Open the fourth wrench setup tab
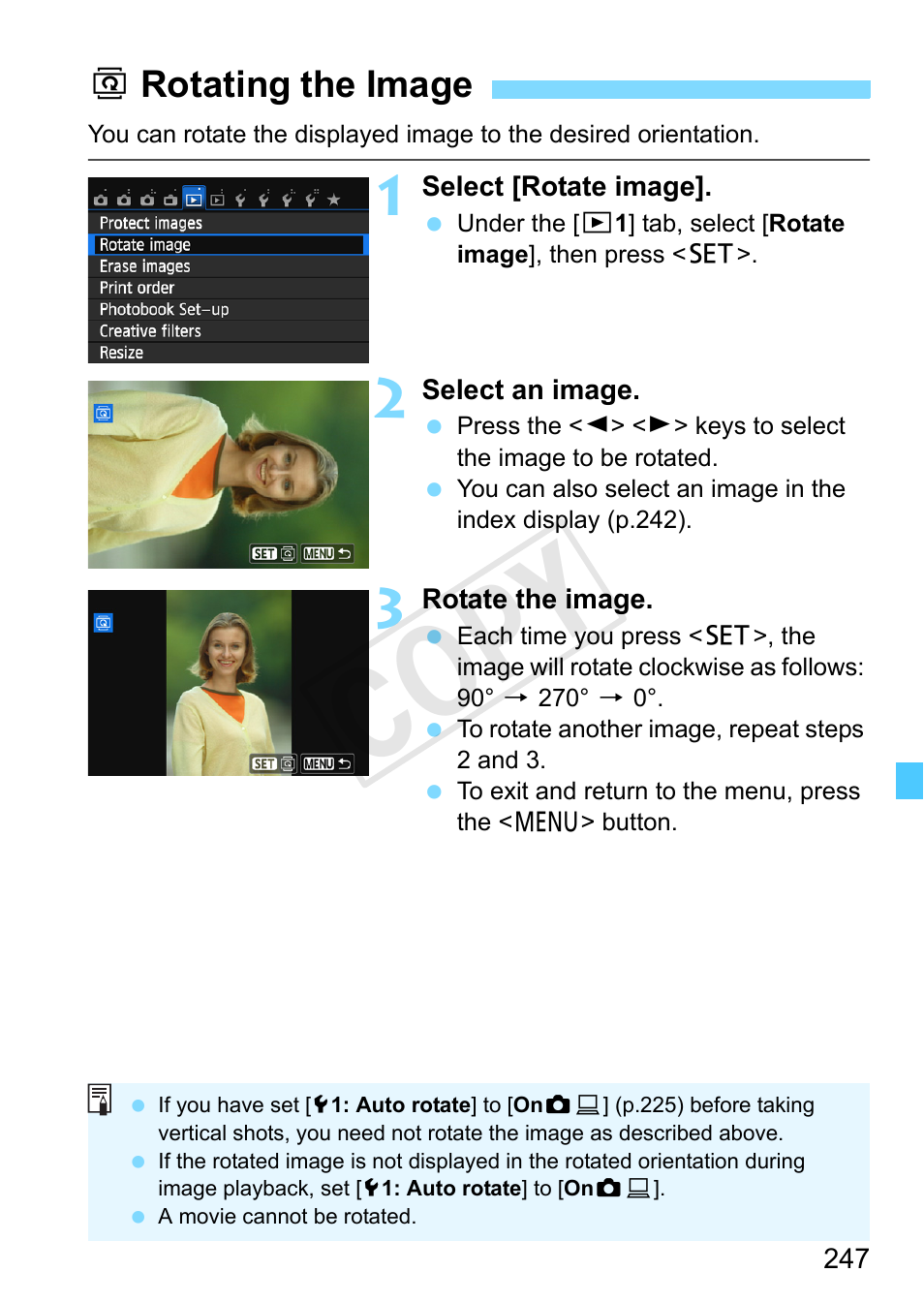924x1303 pixels. 310,200
